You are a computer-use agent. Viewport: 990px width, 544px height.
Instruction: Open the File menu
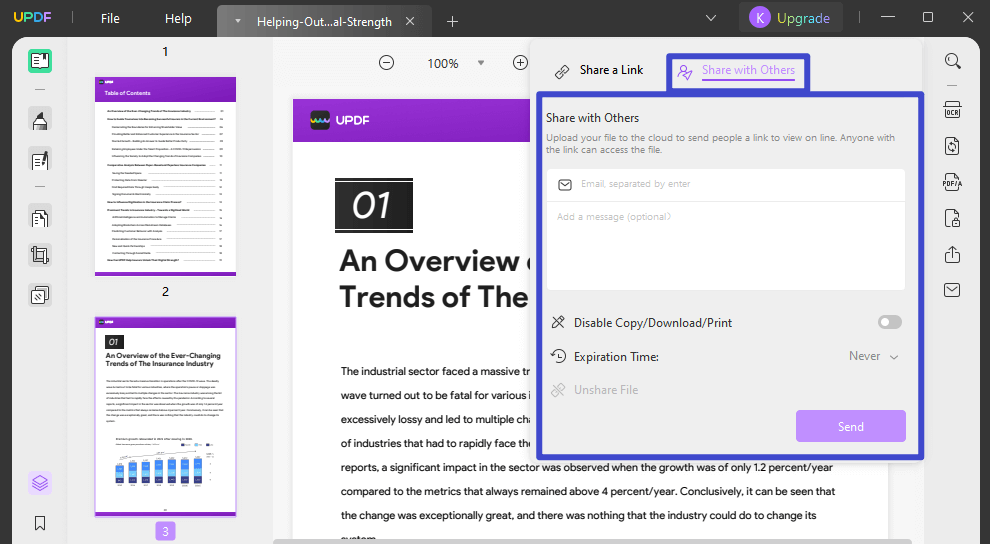(110, 18)
